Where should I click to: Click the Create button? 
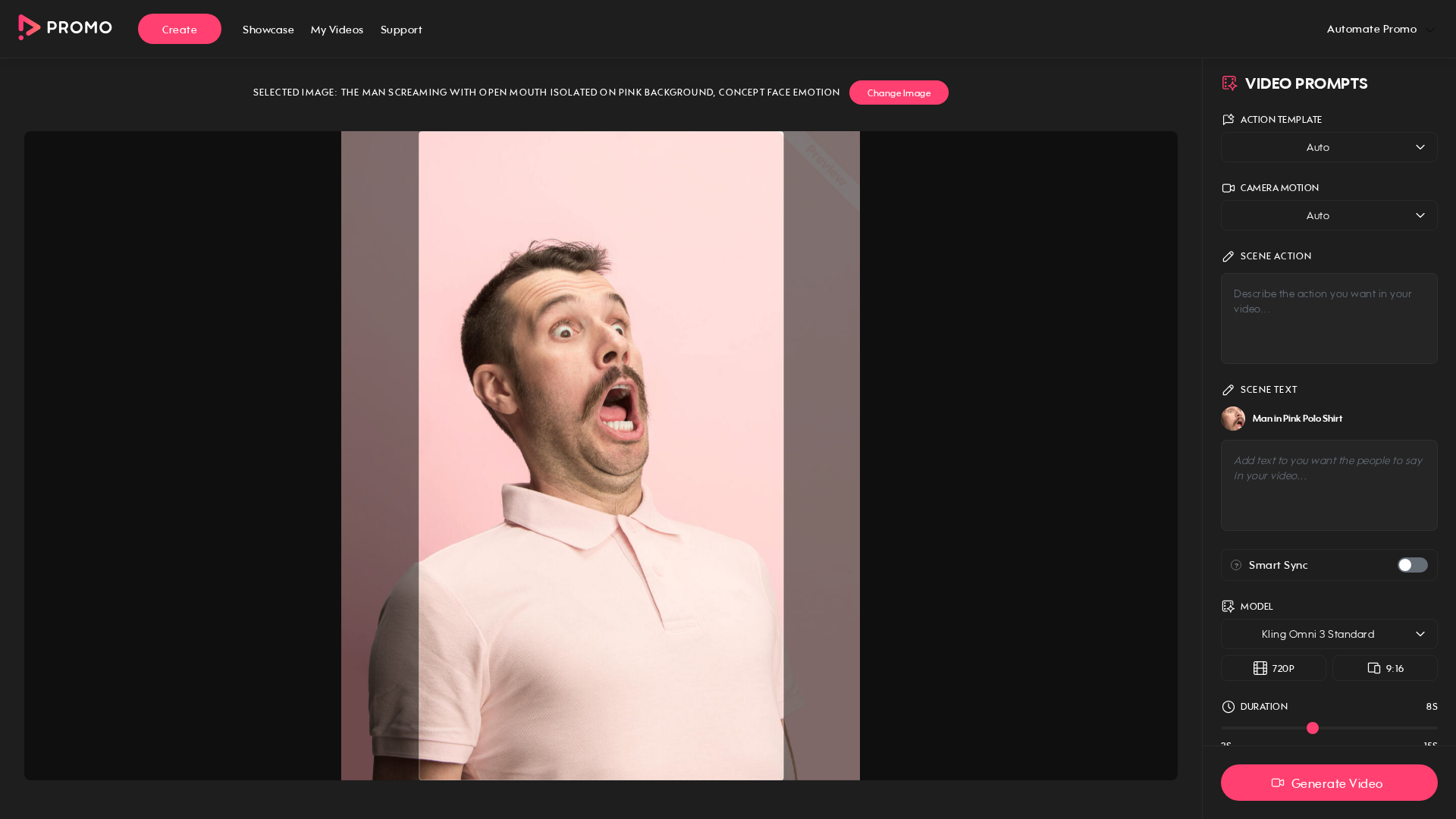pyautogui.click(x=180, y=29)
